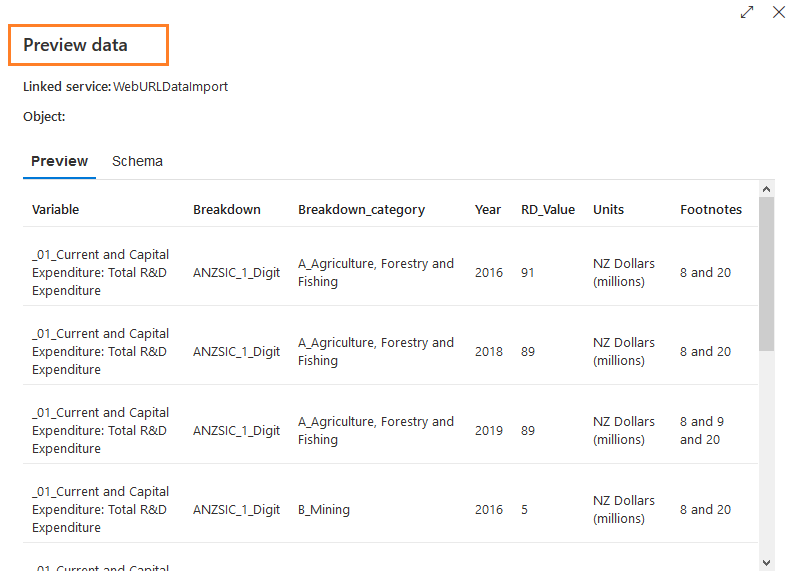Click the Breakdown_category column header
The image size is (797, 578).
pyautogui.click(x=361, y=210)
